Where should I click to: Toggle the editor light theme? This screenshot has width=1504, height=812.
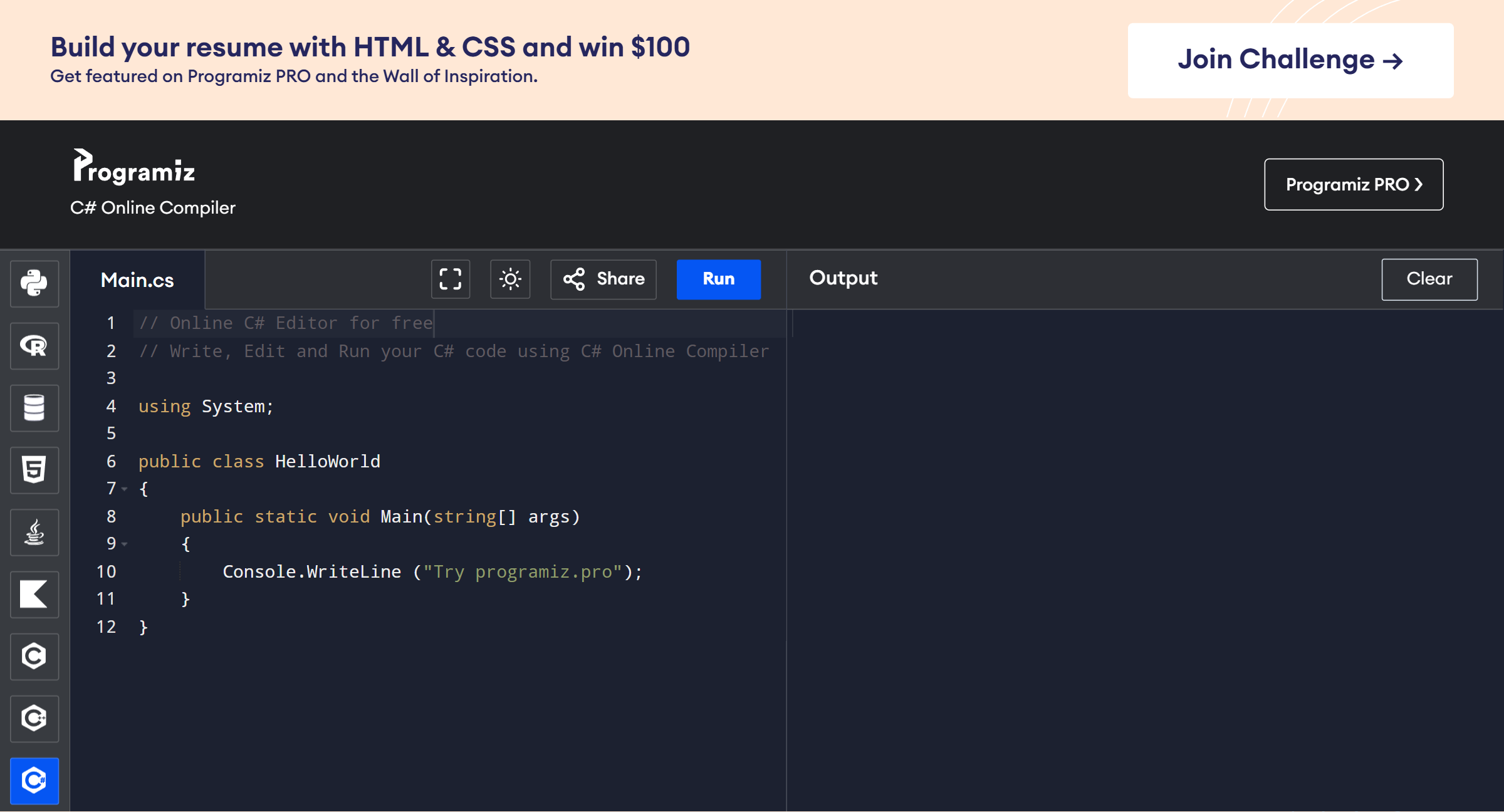510,279
